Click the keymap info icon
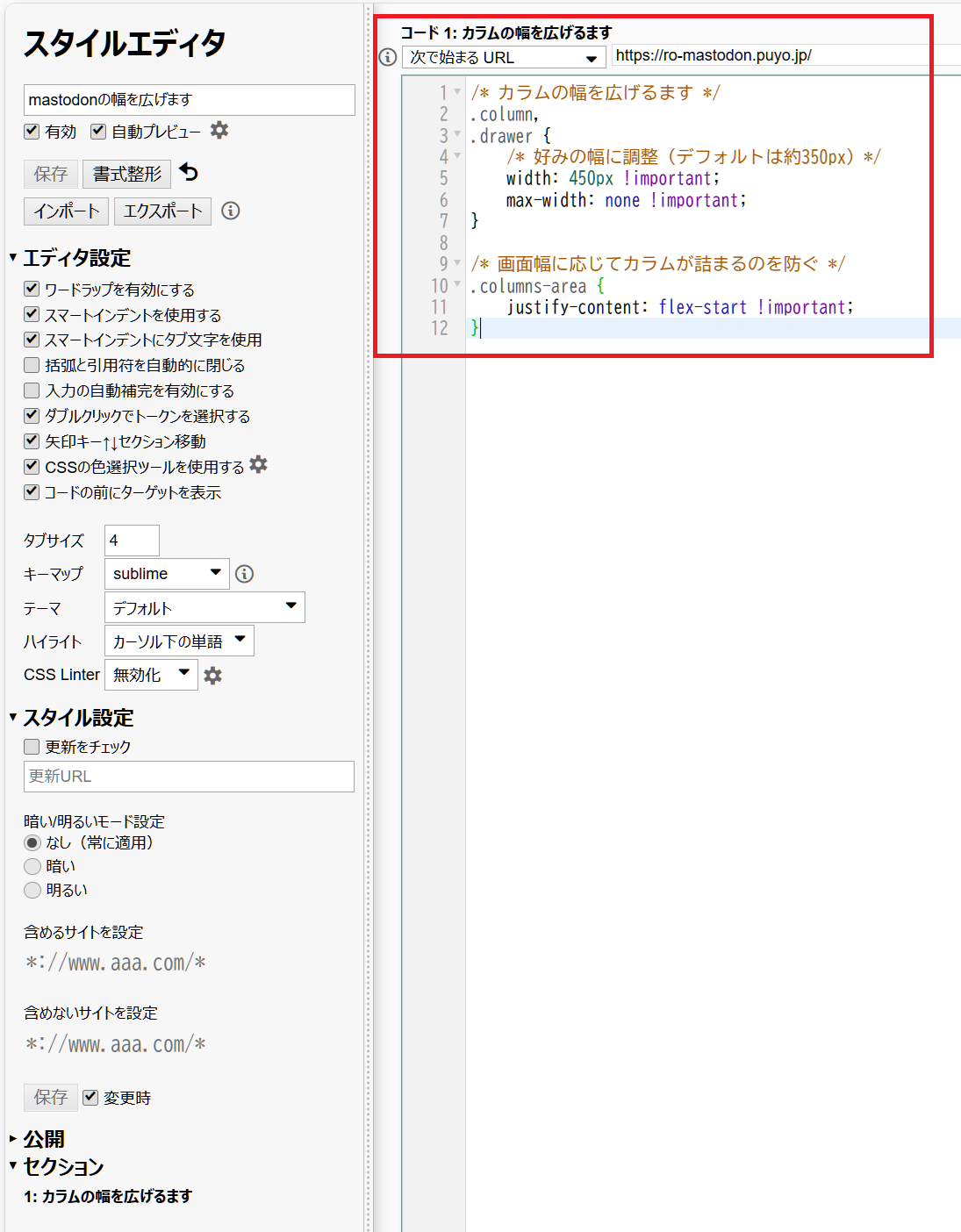Screen dimensions: 961x1232 [x=245, y=574]
